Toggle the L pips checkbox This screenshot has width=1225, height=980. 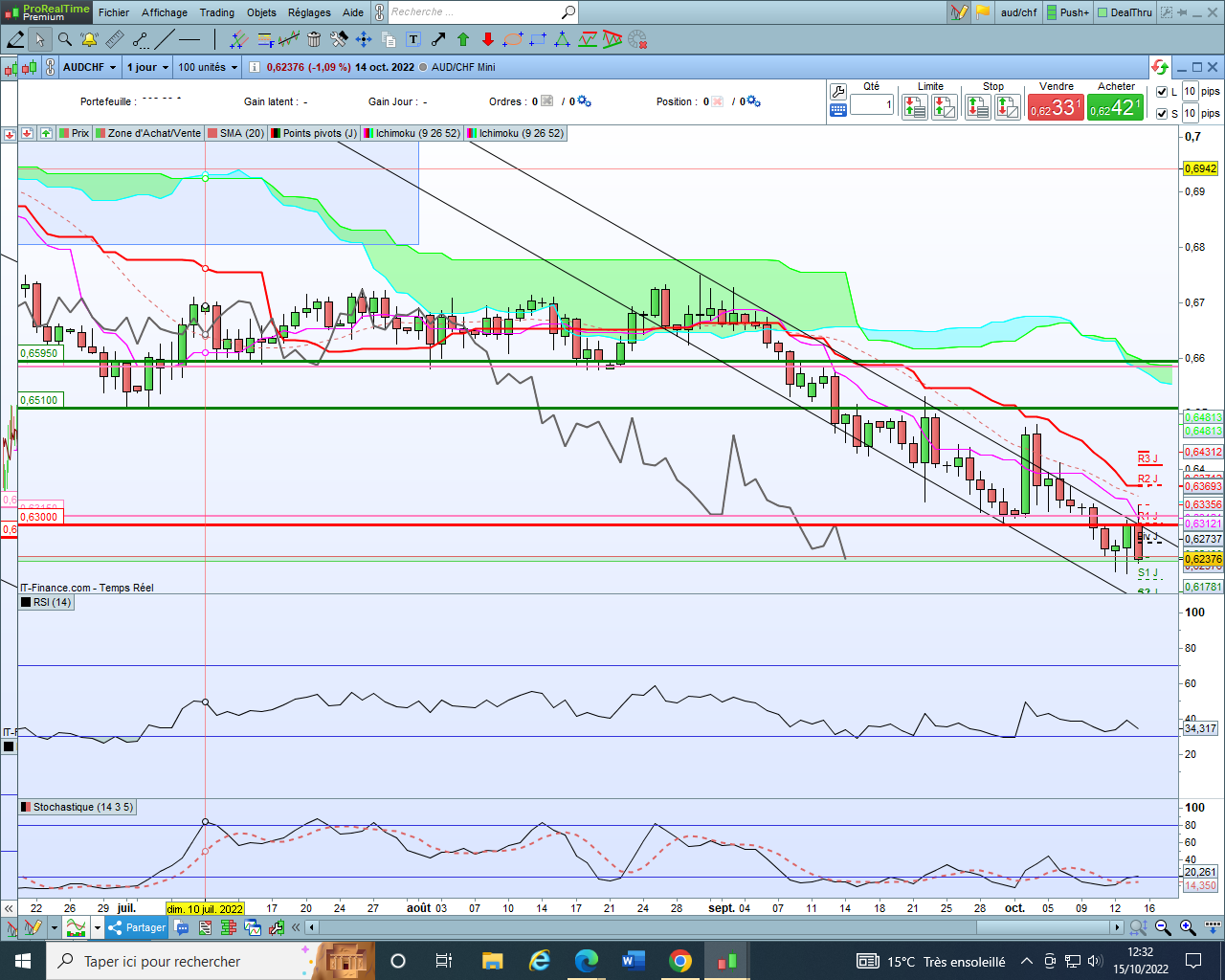[x=1162, y=92]
